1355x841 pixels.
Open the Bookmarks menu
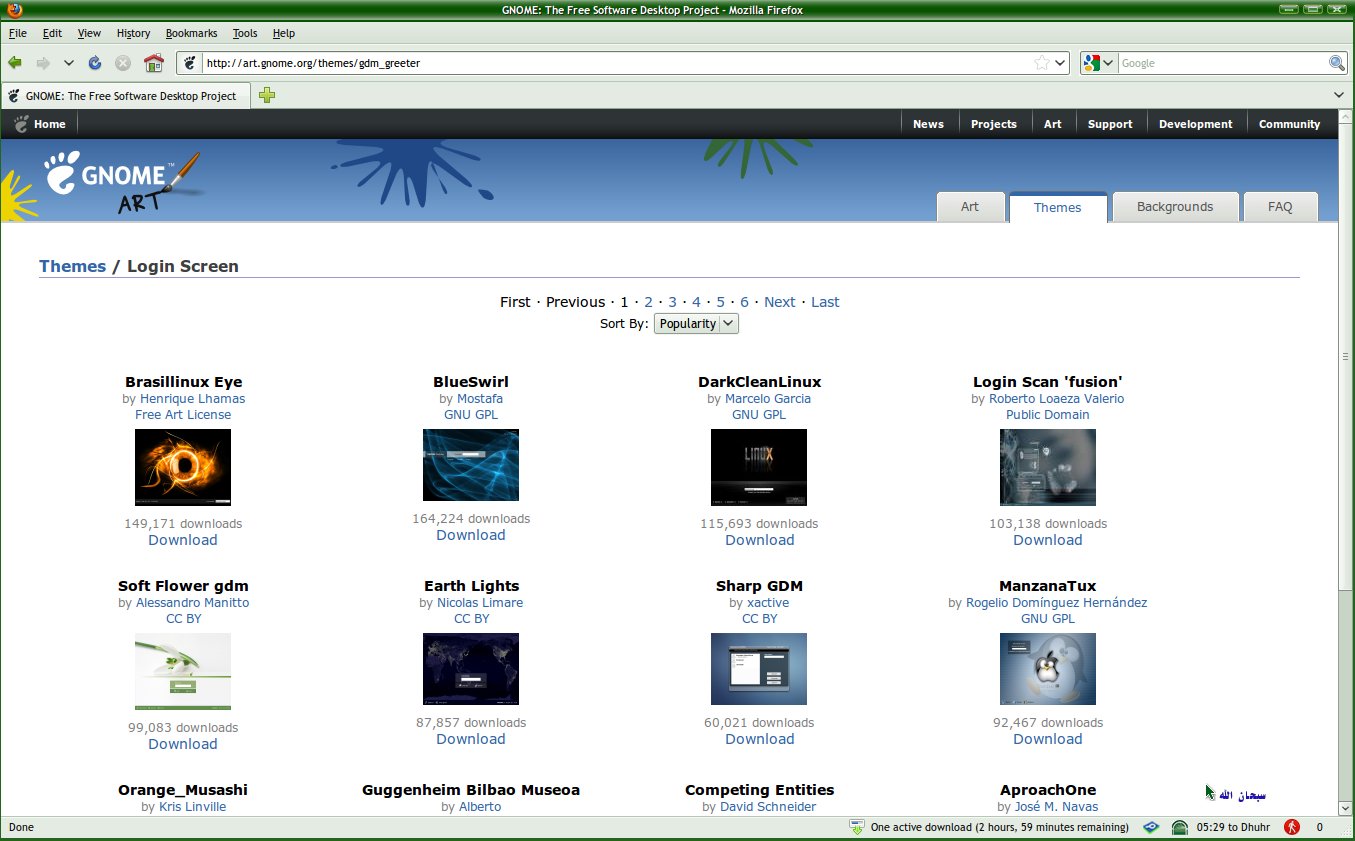[x=191, y=33]
